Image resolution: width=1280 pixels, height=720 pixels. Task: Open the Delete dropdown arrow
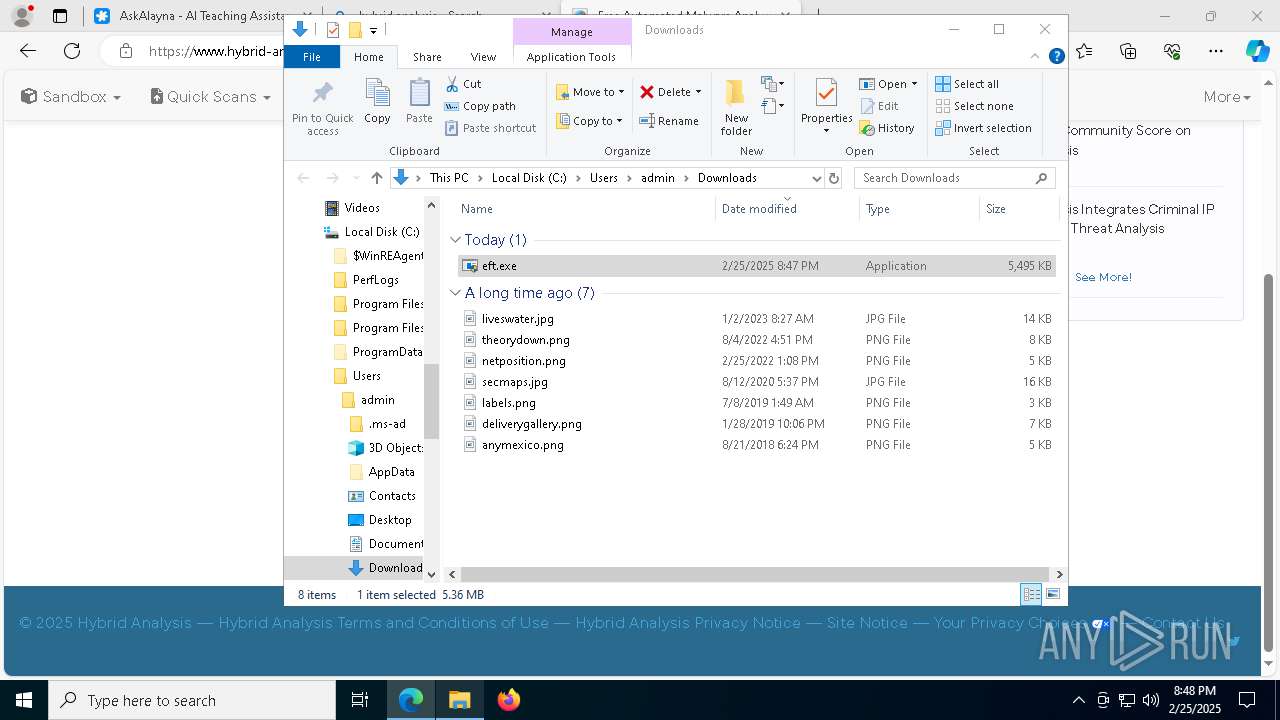pos(698,92)
